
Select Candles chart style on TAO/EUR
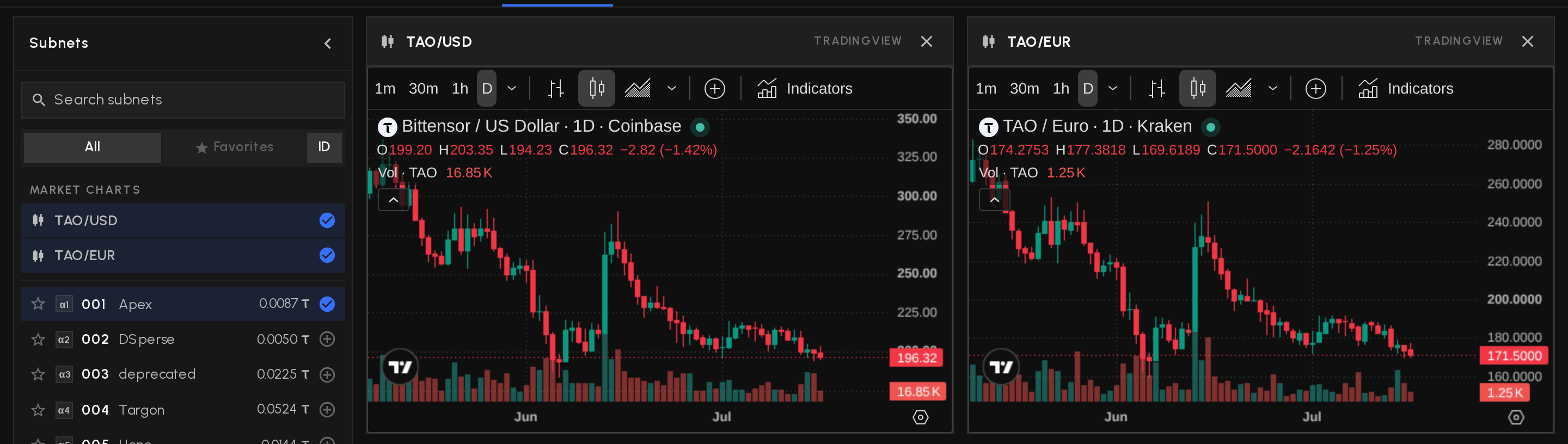pos(1197,89)
